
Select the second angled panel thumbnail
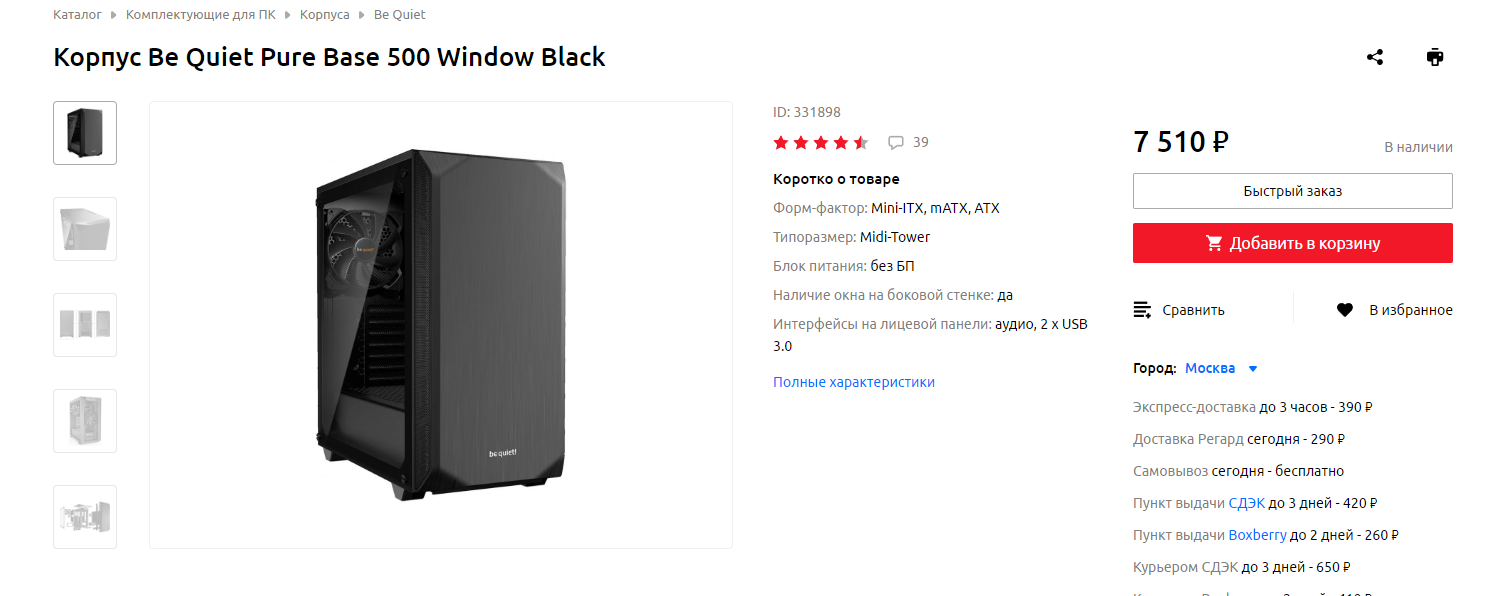tap(85, 229)
